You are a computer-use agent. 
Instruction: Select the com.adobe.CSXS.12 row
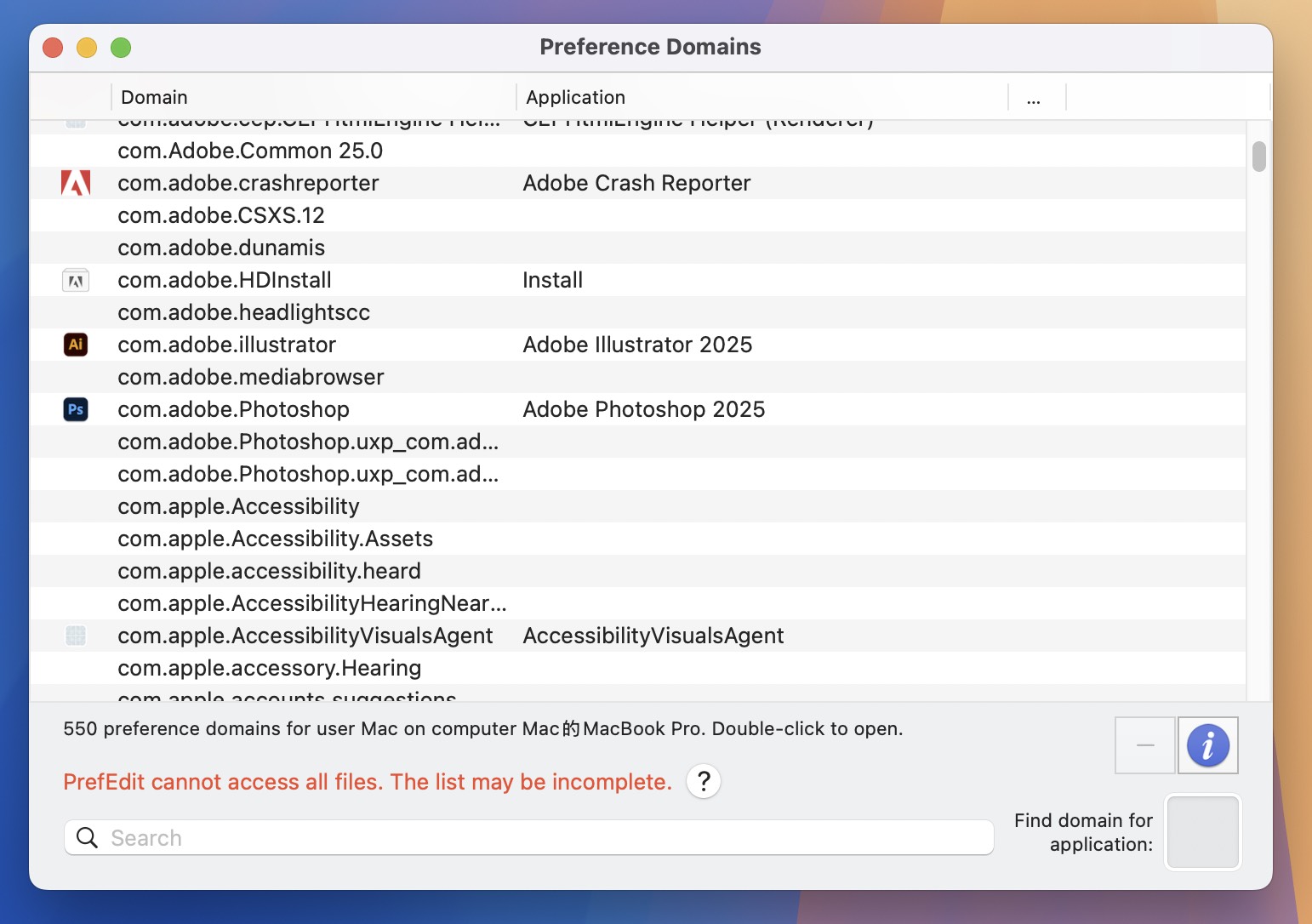(221, 215)
